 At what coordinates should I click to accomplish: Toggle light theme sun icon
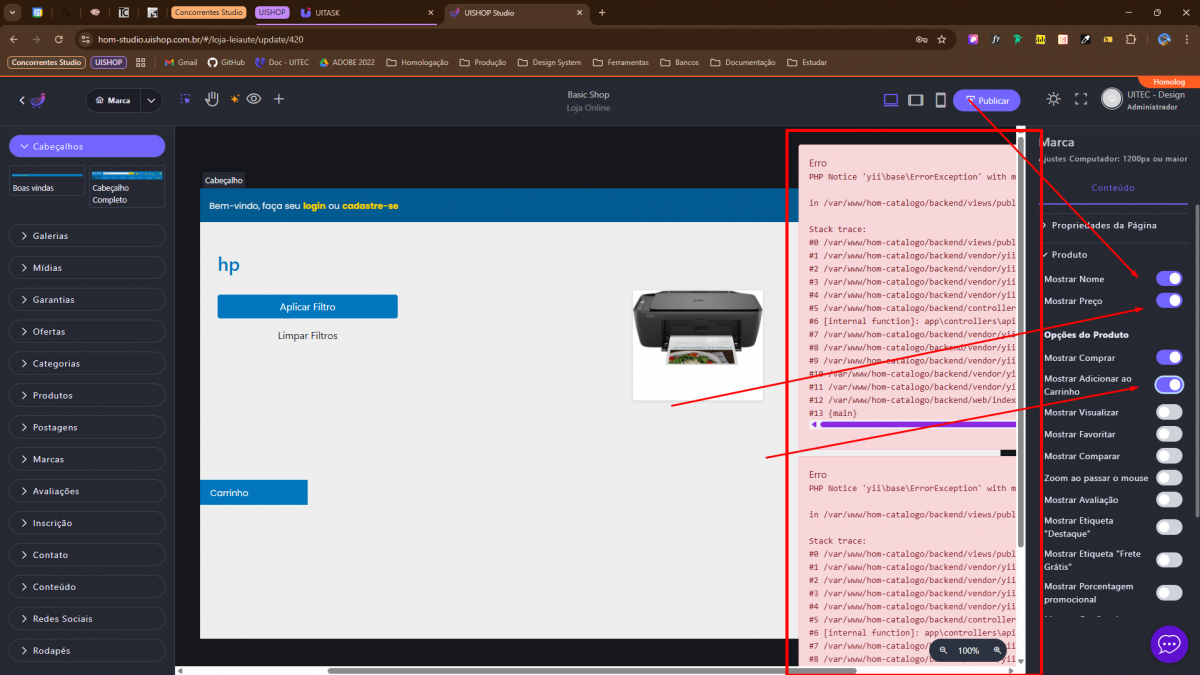pyautogui.click(x=1053, y=99)
